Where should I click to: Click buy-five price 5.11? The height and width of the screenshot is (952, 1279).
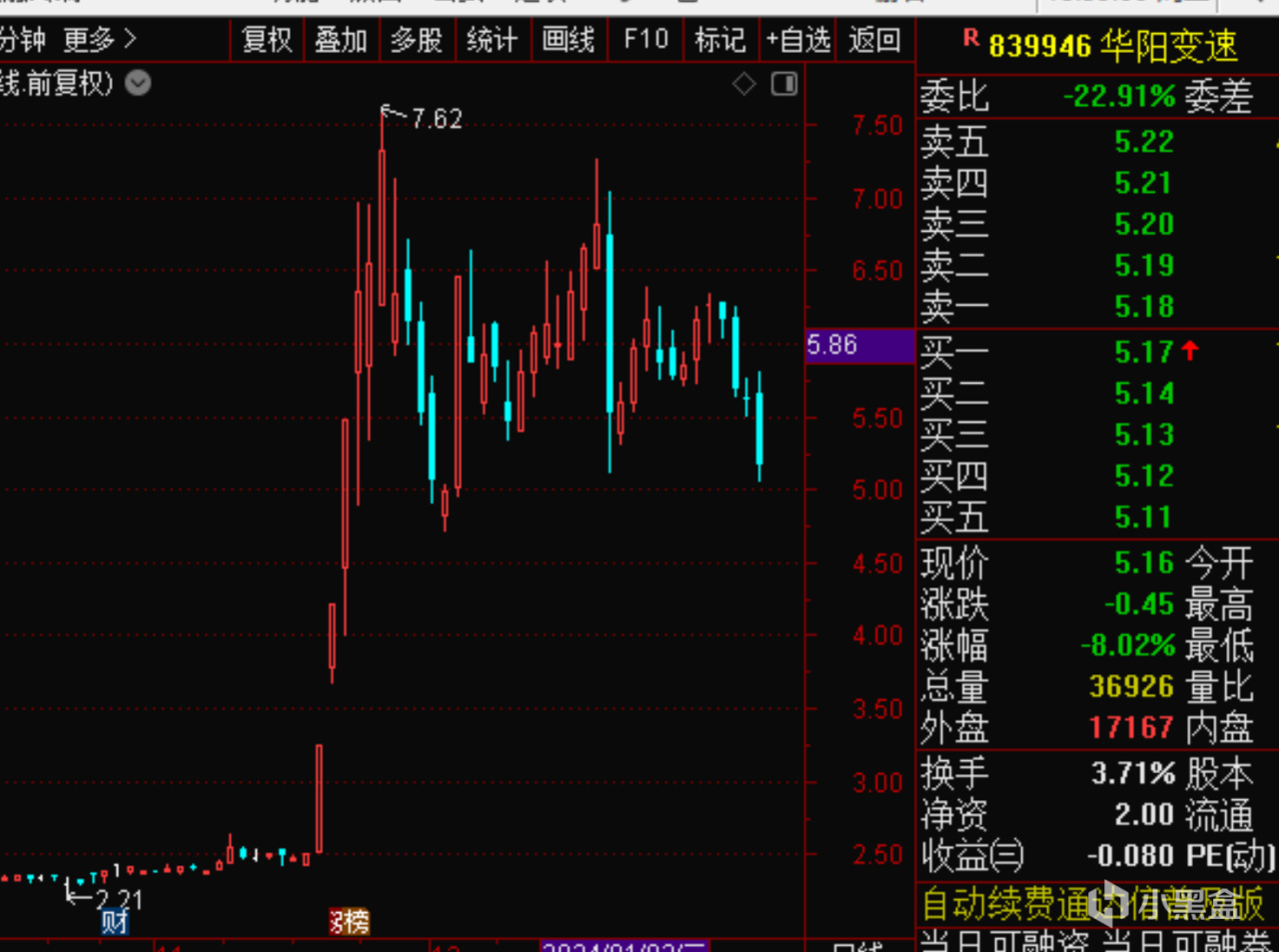pos(1144,516)
